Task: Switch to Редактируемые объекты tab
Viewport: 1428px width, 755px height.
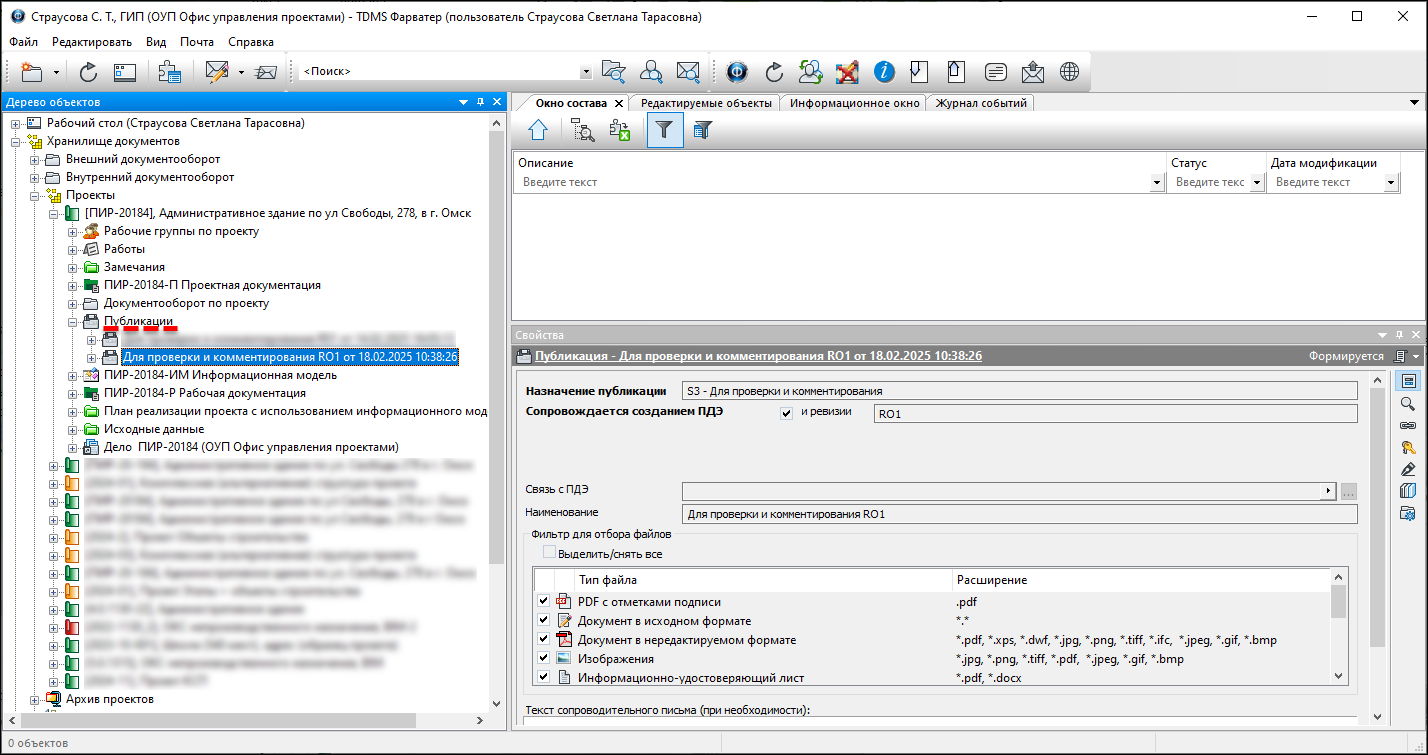Action: click(706, 103)
